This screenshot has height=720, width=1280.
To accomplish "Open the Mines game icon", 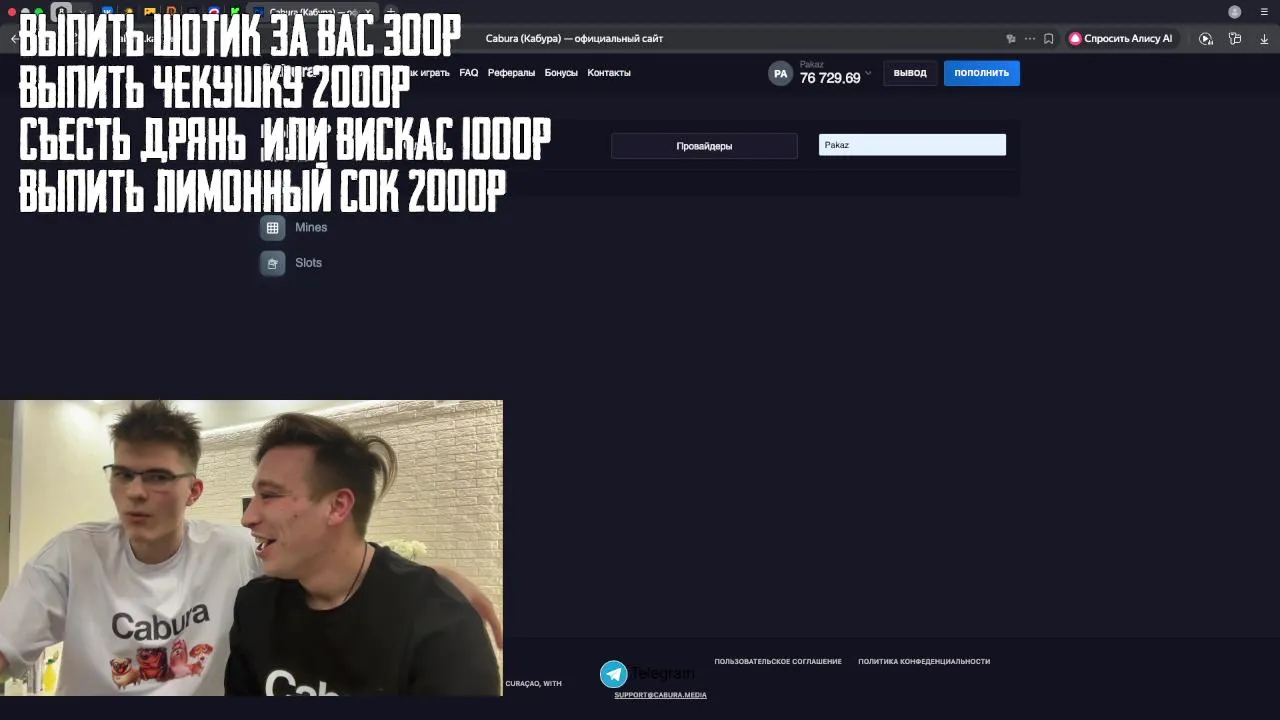I will pyautogui.click(x=272, y=228).
